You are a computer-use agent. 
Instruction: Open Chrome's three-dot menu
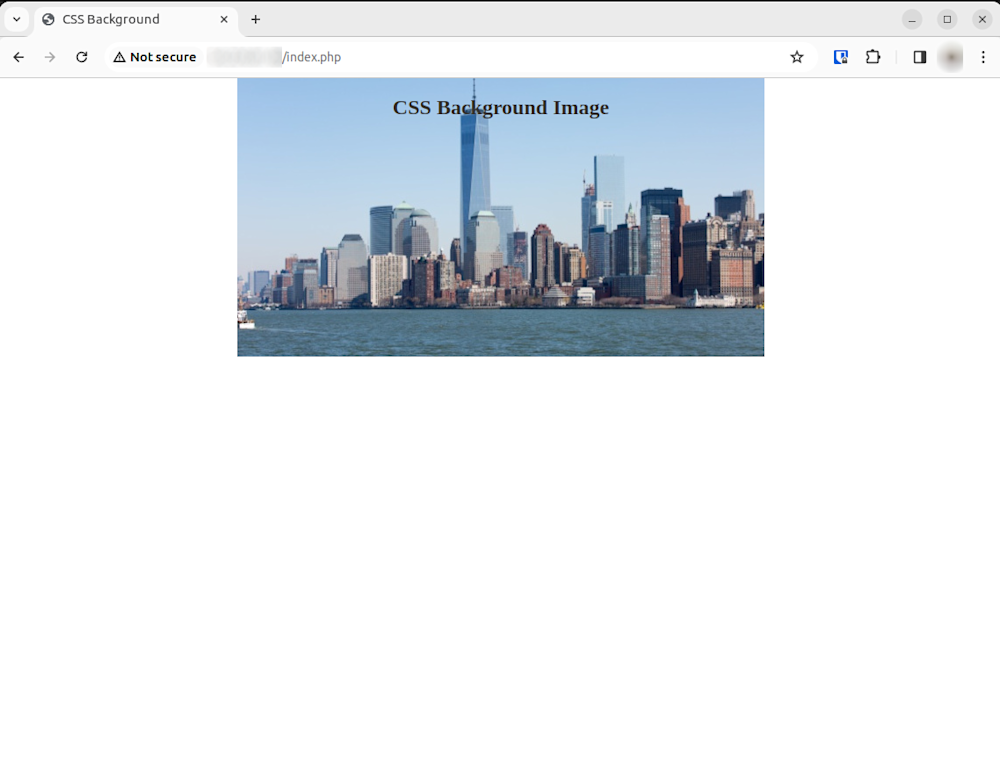click(983, 57)
